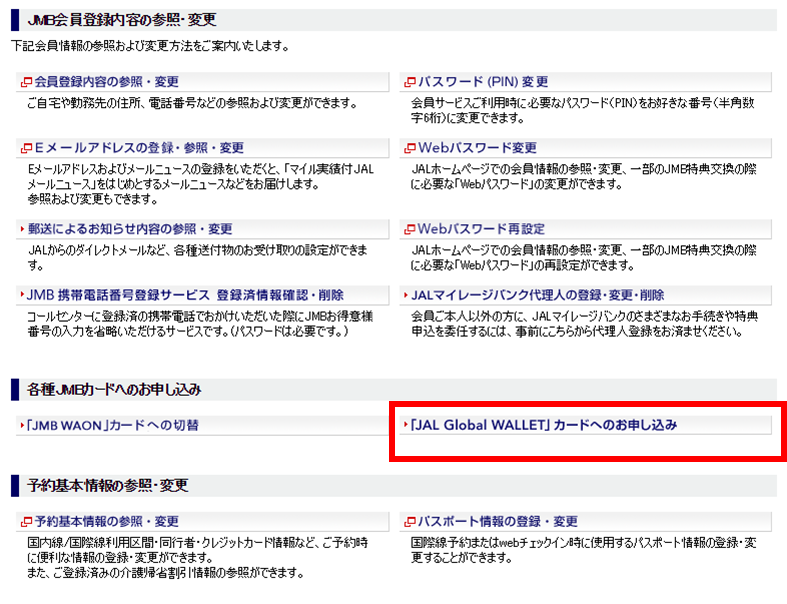Screen dimensions: 787x604
Task: Open パスワード (PIN) 変更 link
Action: [483, 81]
